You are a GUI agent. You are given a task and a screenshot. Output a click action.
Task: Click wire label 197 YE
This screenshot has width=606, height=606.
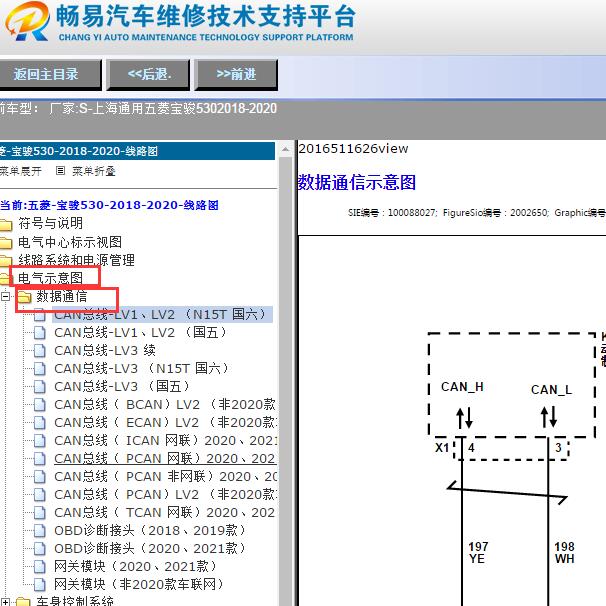click(x=478, y=553)
